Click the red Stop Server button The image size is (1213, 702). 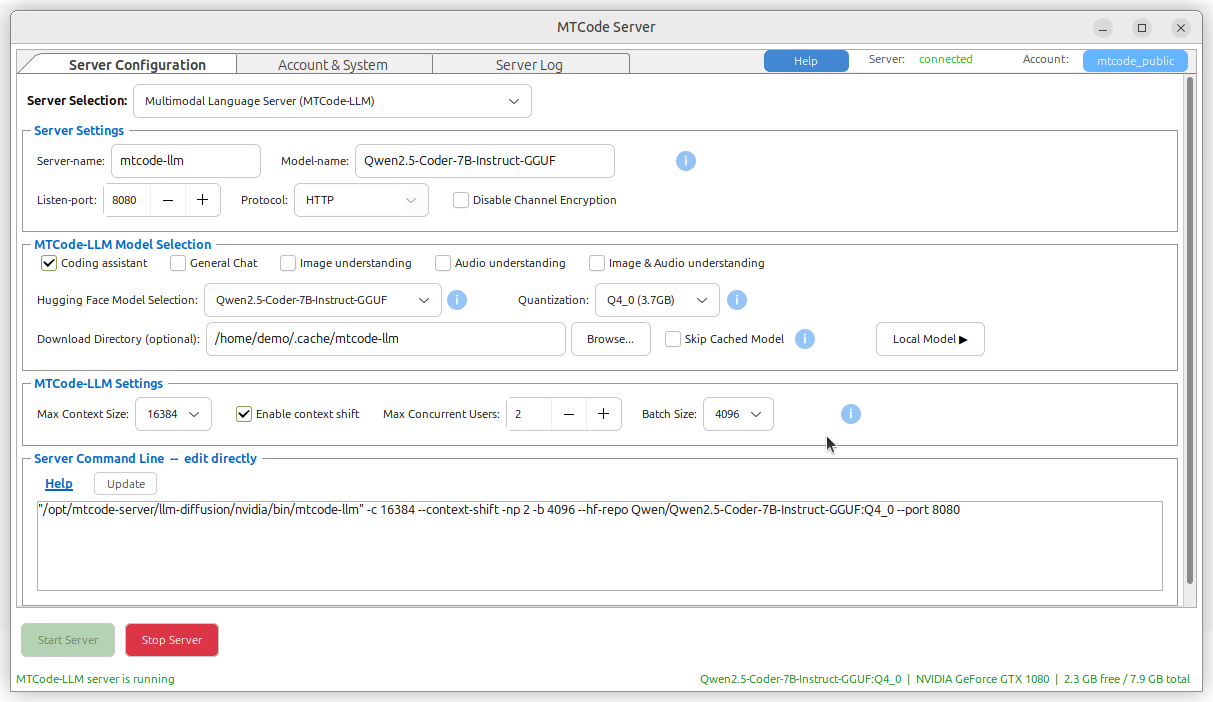pyautogui.click(x=172, y=640)
